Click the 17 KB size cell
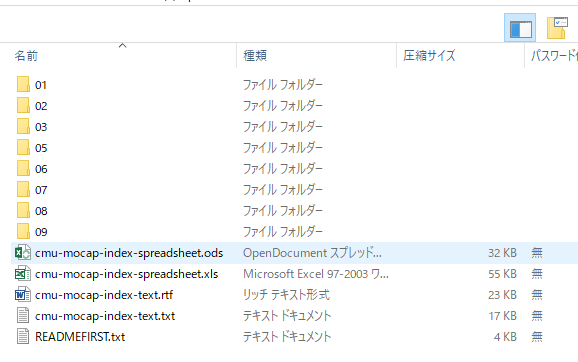The width and height of the screenshot is (578, 362). tap(502, 316)
